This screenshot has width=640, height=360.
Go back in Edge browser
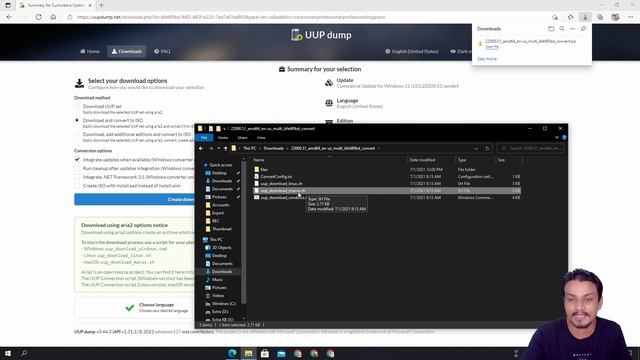click(9, 17)
